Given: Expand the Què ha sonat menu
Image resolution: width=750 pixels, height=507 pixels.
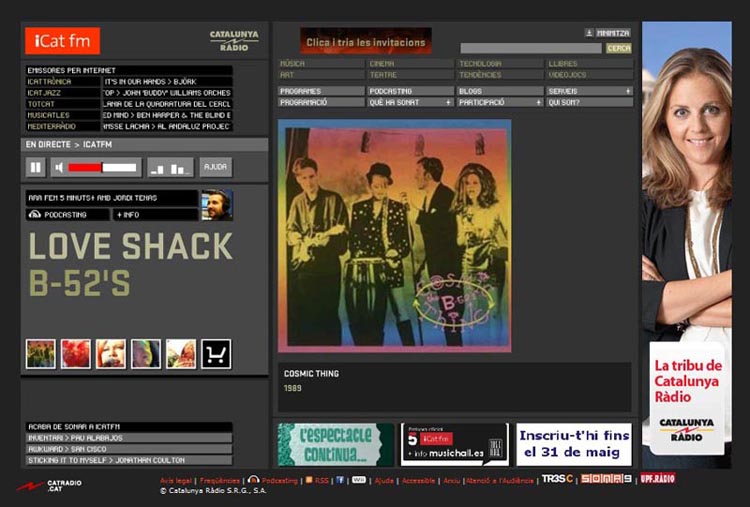Looking at the screenshot, I should (x=410, y=102).
